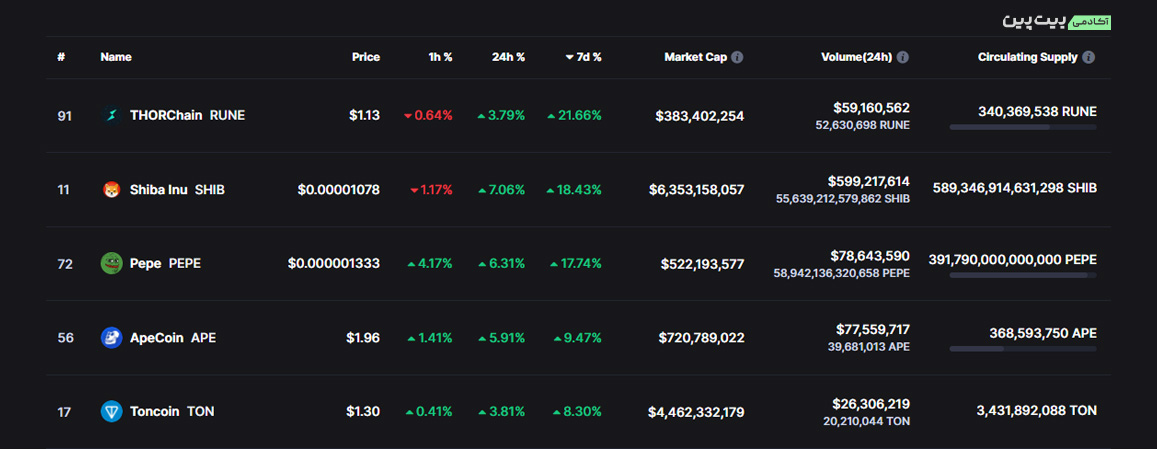Image resolution: width=1157 pixels, height=449 pixels.
Task: Click the THORChain RUNE coin logo
Action: tap(111, 115)
